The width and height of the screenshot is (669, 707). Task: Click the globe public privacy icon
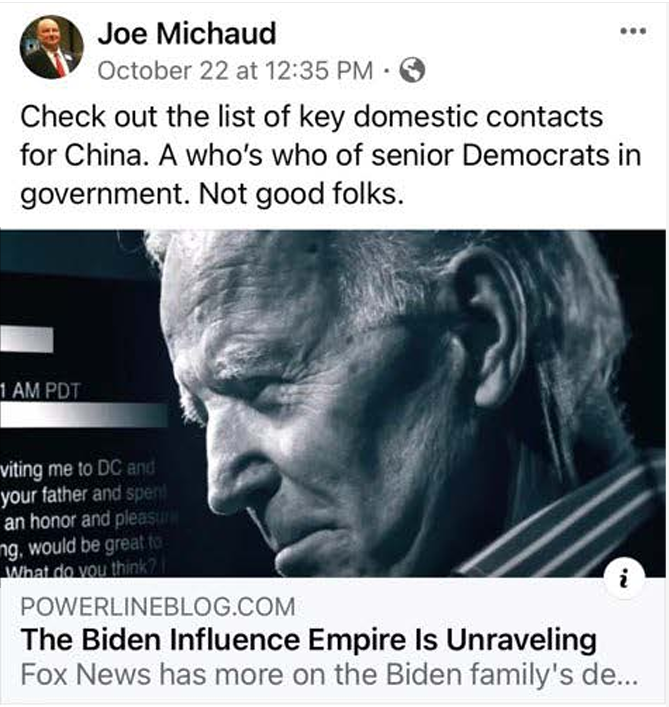pyautogui.click(x=412, y=70)
